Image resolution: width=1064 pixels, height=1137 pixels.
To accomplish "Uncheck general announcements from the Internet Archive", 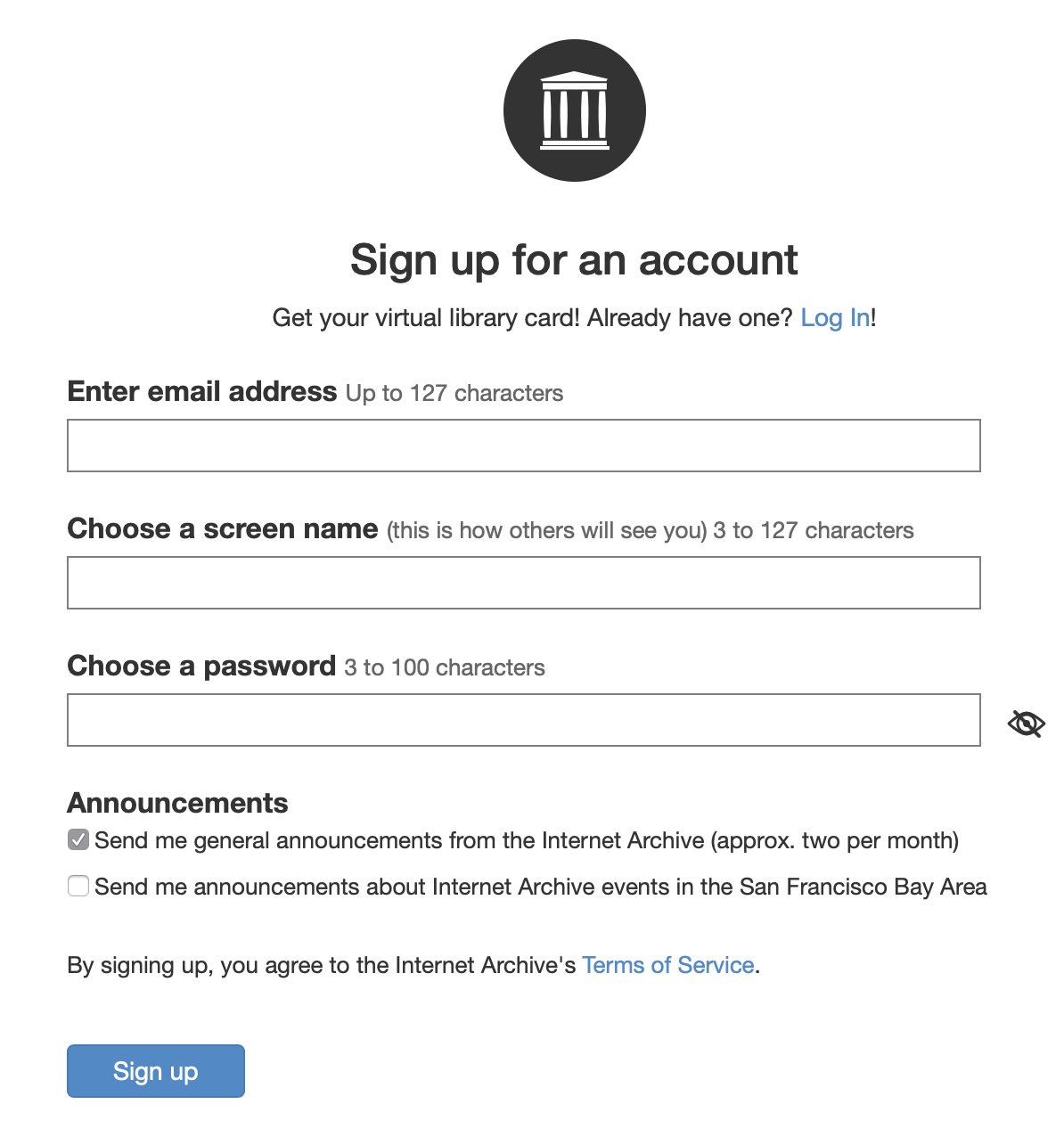I will pyautogui.click(x=78, y=838).
